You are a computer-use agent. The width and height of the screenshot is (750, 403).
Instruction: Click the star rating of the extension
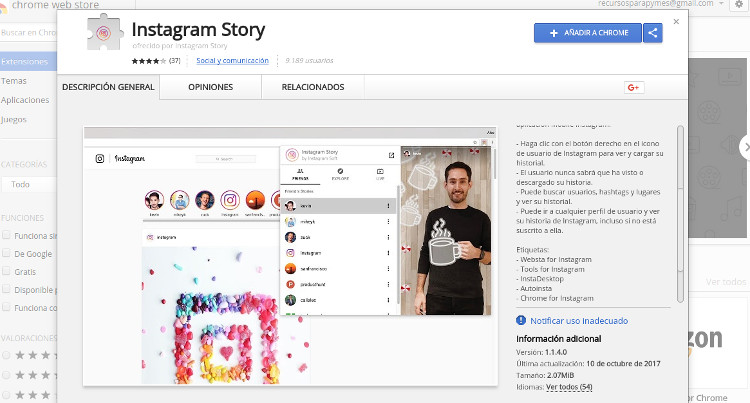pyautogui.click(x=149, y=61)
